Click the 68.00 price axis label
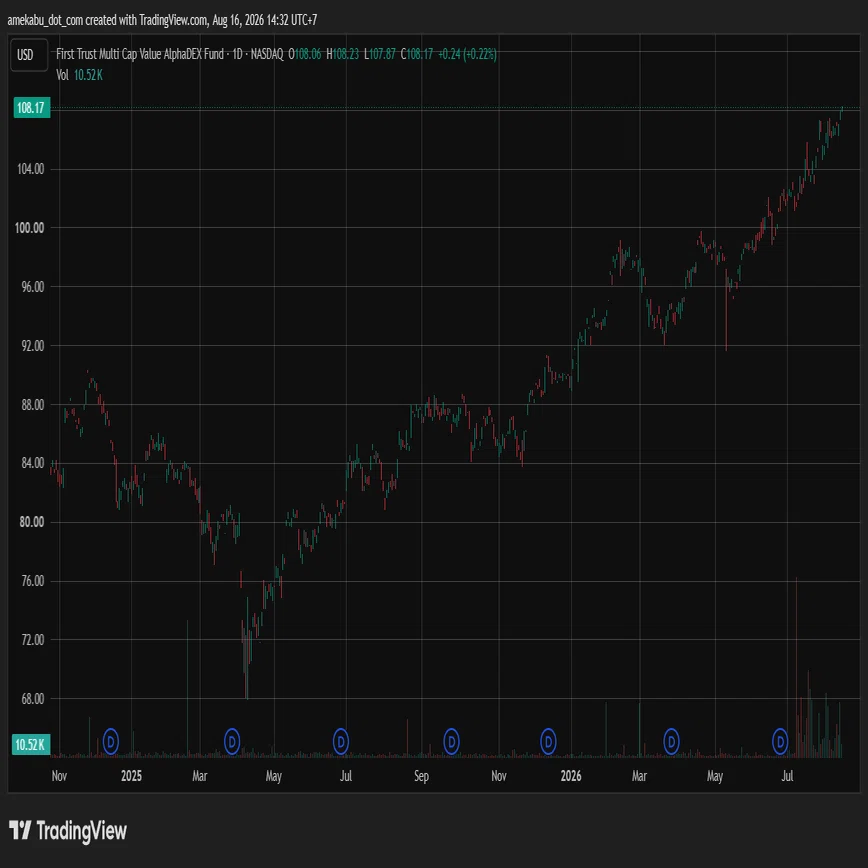This screenshot has width=868, height=868. click(x=32, y=699)
